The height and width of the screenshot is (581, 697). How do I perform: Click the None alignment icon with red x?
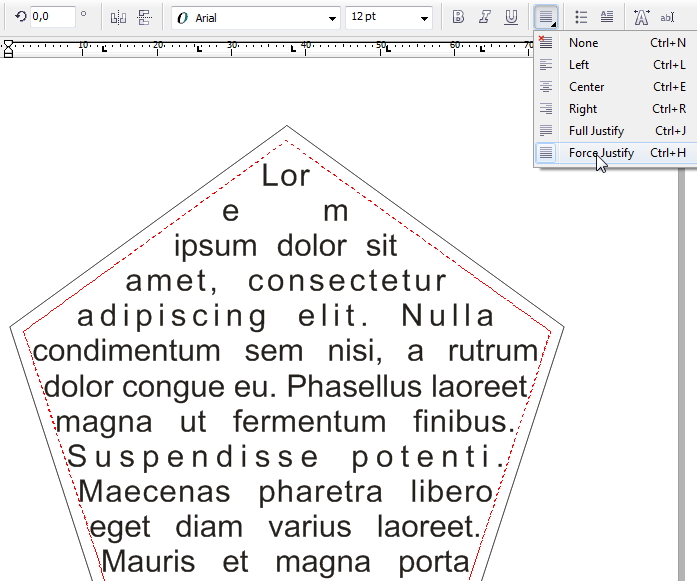tap(545, 42)
